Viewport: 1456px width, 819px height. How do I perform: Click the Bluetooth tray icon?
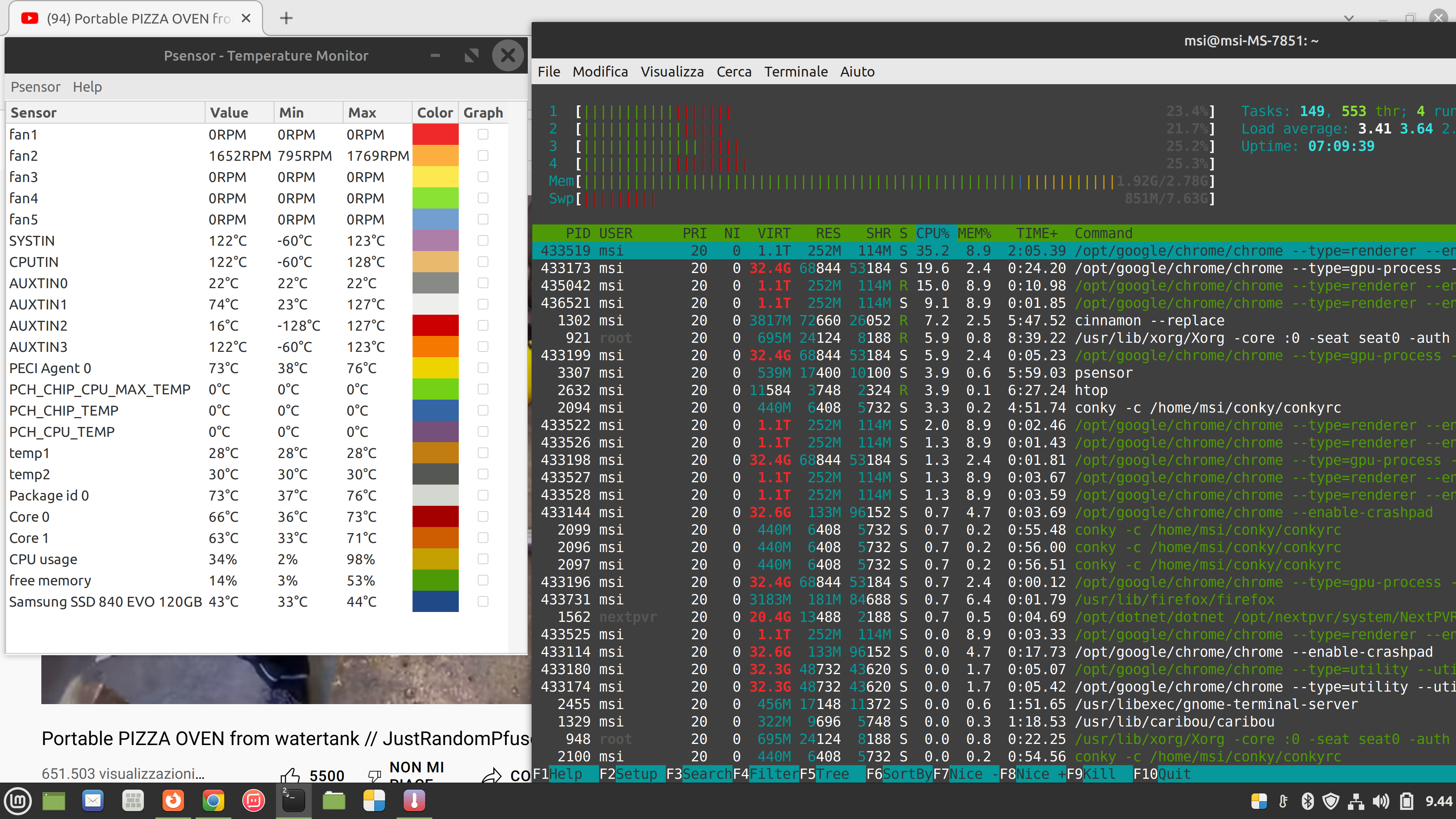coord(1307,801)
